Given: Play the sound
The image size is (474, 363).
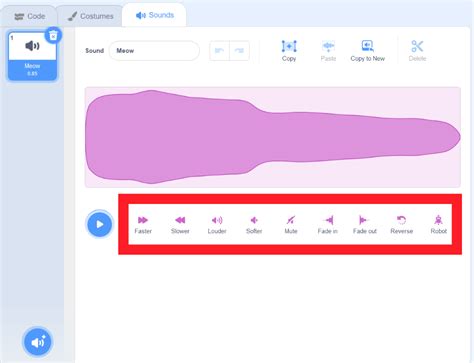Looking at the screenshot, I should pyautogui.click(x=100, y=224).
